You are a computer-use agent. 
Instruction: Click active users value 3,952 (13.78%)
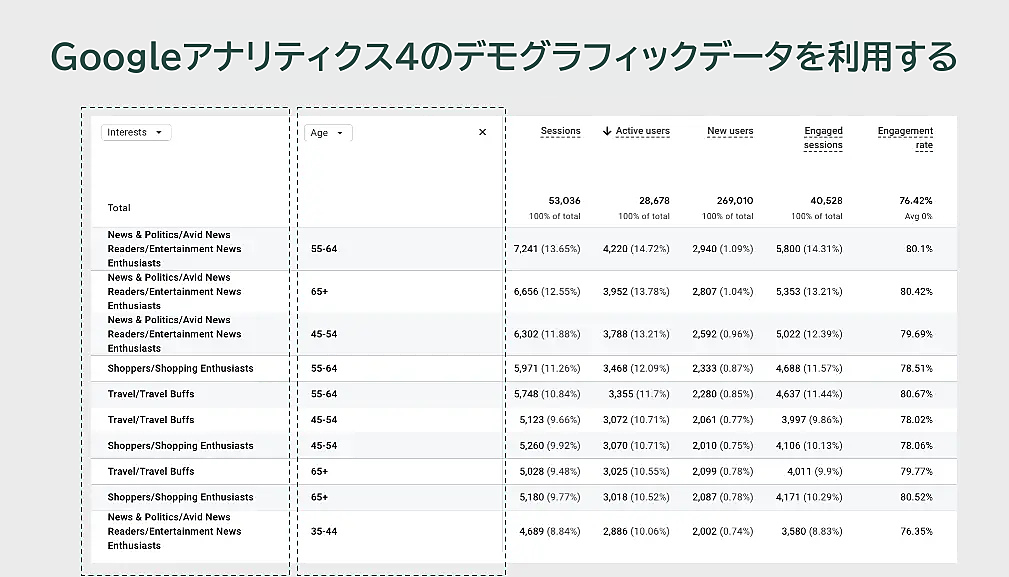coord(636,291)
